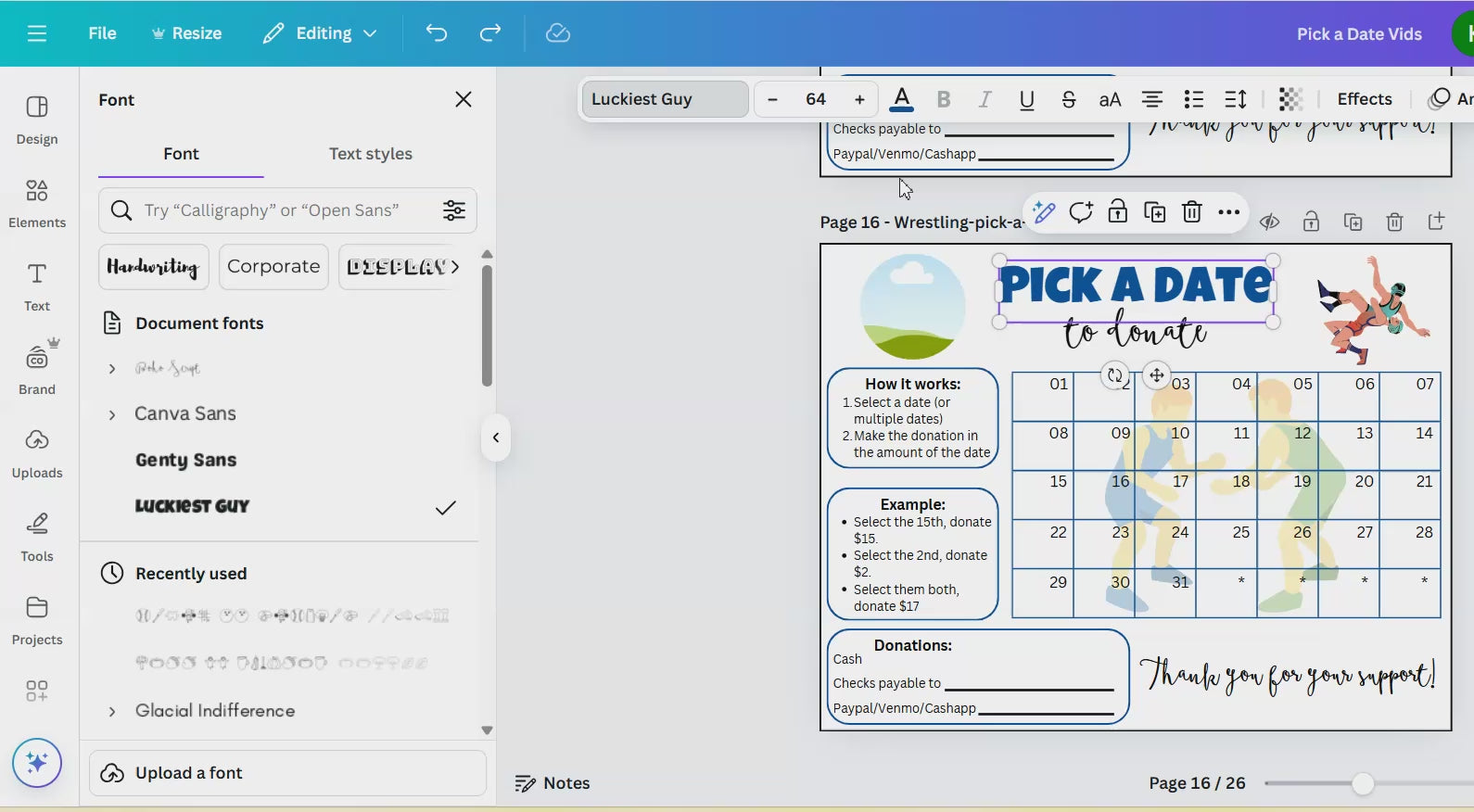The image size is (1474, 812).
Task: Open the Editing mode dropdown
Action: point(320,33)
